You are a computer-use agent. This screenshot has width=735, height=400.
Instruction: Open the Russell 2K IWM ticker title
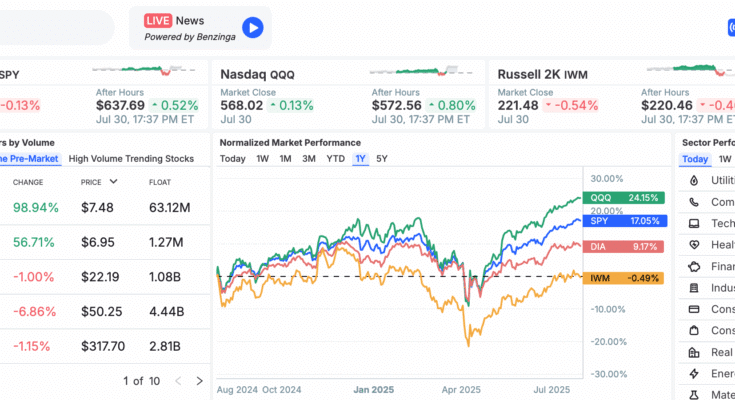[x=542, y=75]
